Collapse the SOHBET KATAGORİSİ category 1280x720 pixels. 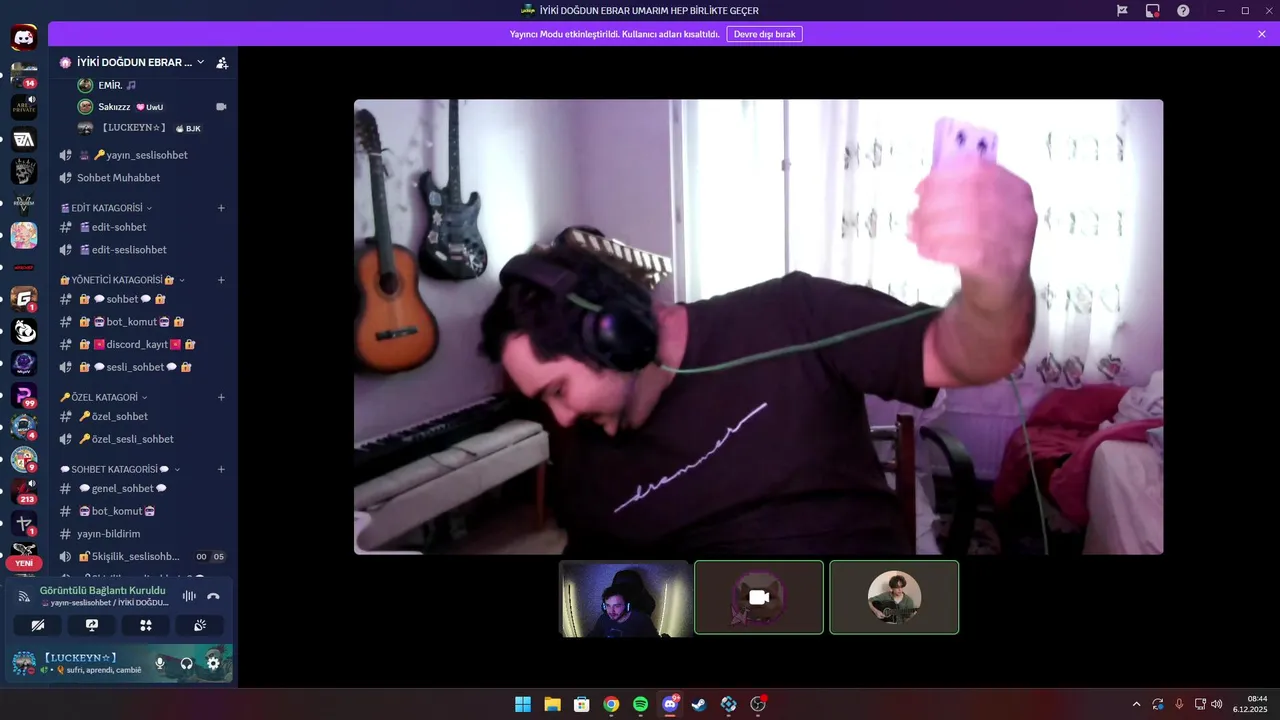177,469
